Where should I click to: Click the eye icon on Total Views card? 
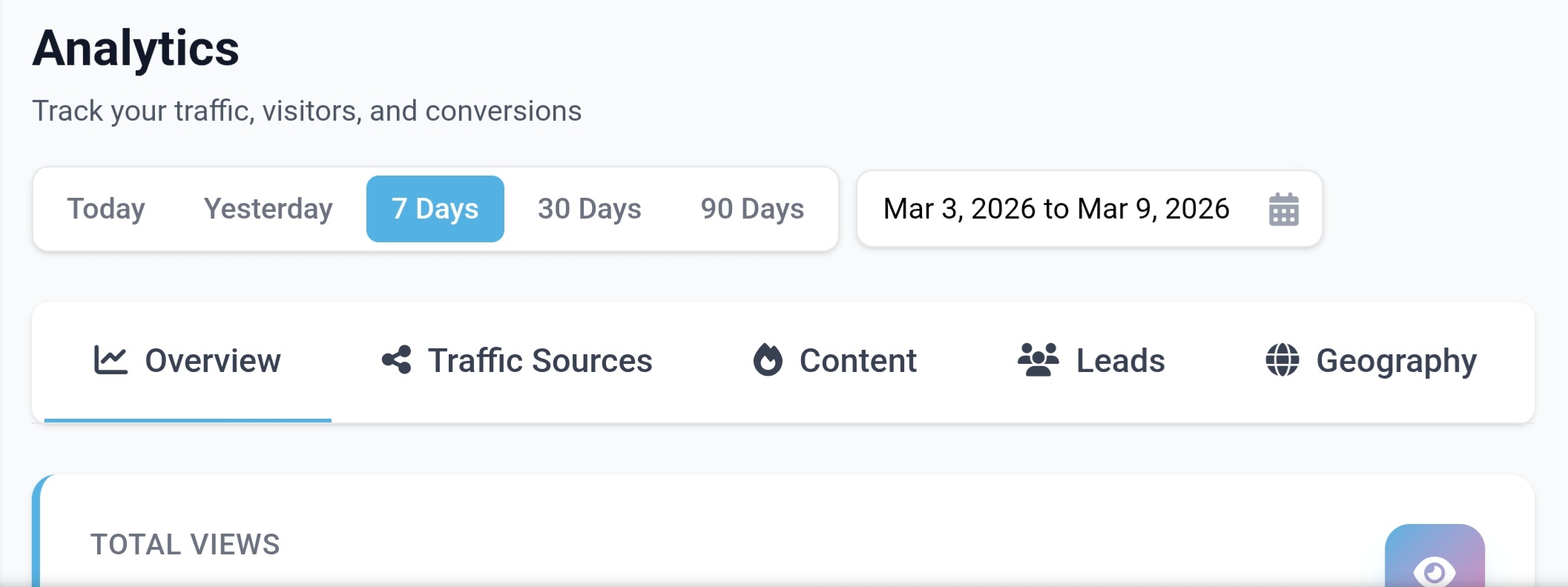pyautogui.click(x=1434, y=571)
